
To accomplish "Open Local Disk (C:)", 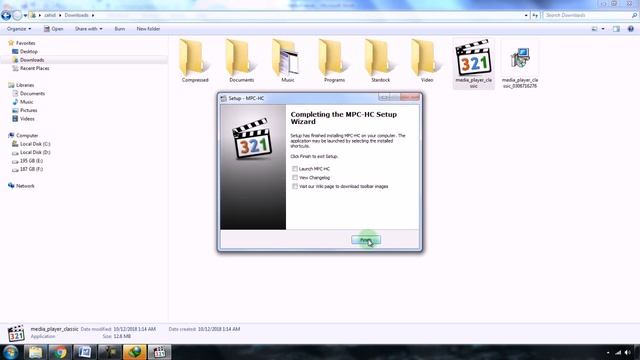I will [x=35, y=144].
